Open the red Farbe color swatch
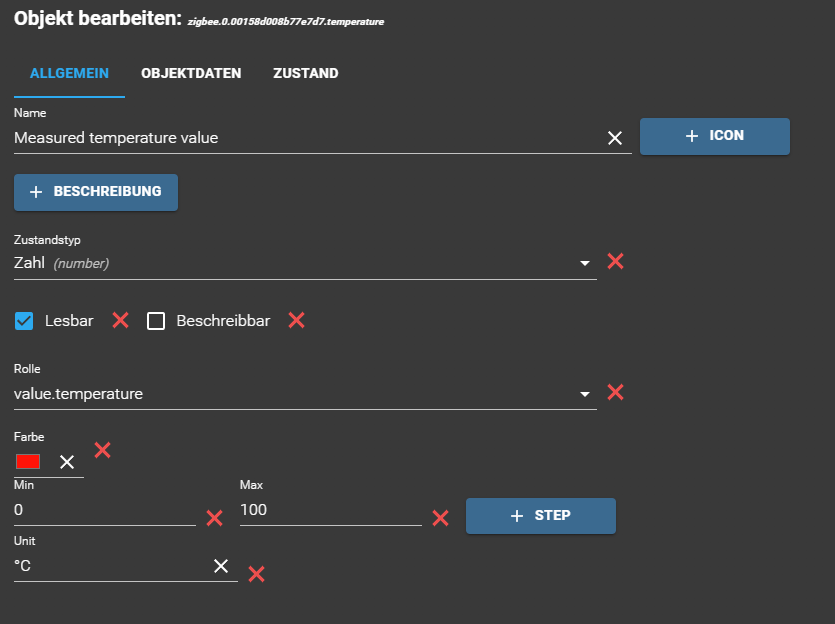835x624 pixels. click(28, 461)
